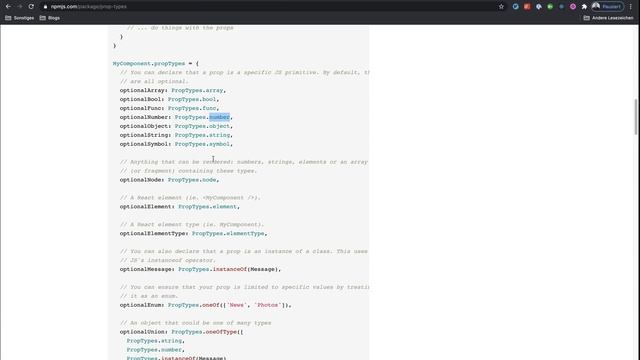Click optionalSymbol property name

coord(145,144)
